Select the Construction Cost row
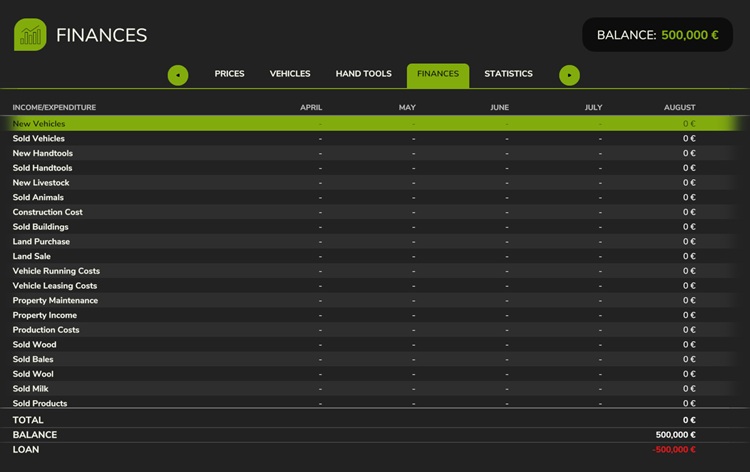Image resolution: width=750 pixels, height=472 pixels. pos(47,212)
